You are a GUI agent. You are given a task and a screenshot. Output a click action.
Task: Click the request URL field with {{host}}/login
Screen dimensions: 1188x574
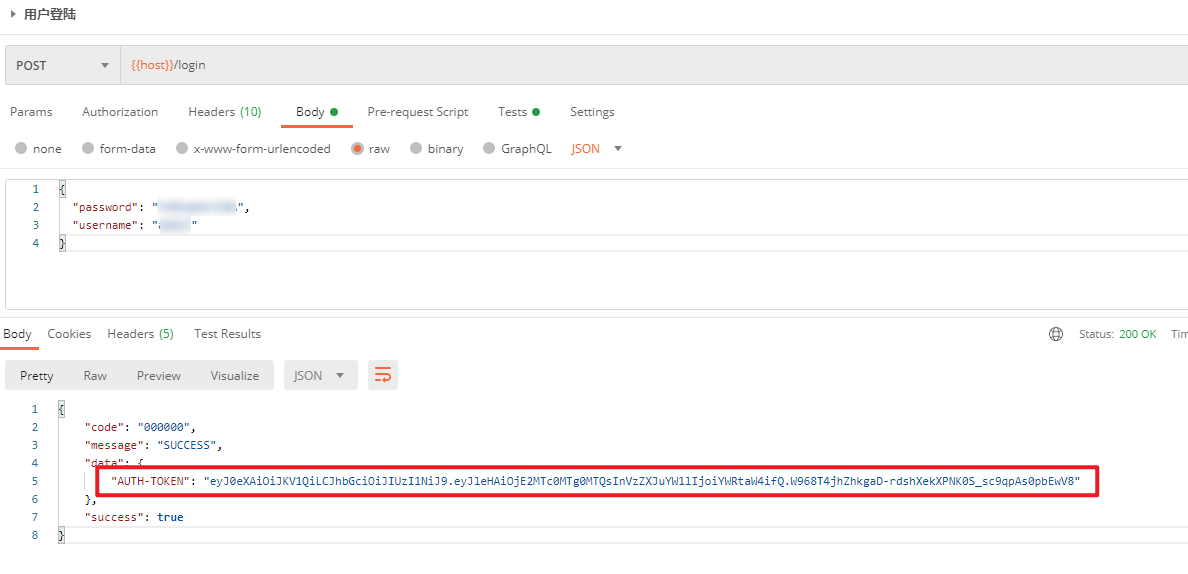[654, 65]
